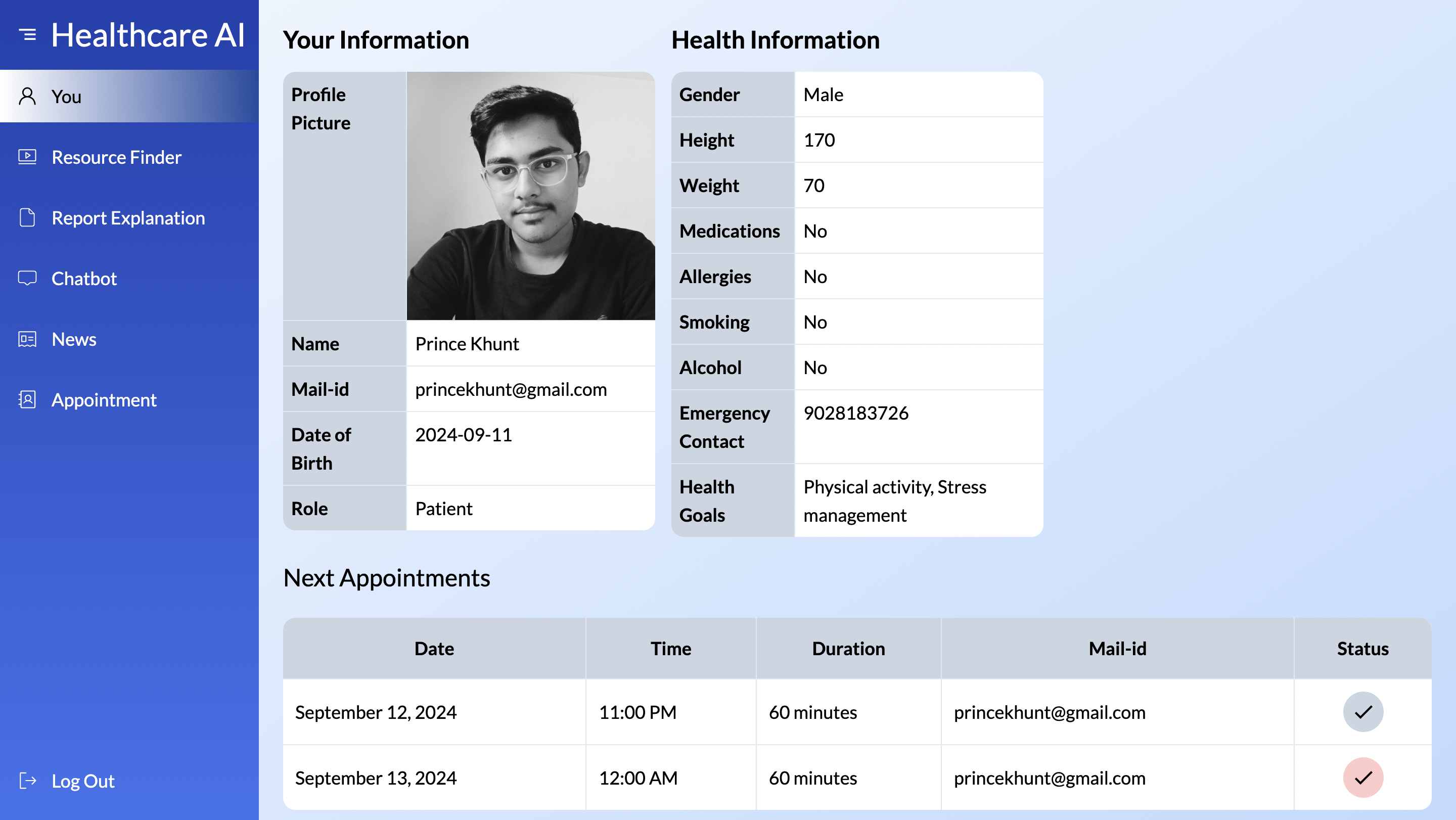The image size is (1456, 820).
Task: Open Resource Finder page
Action: tap(129, 157)
